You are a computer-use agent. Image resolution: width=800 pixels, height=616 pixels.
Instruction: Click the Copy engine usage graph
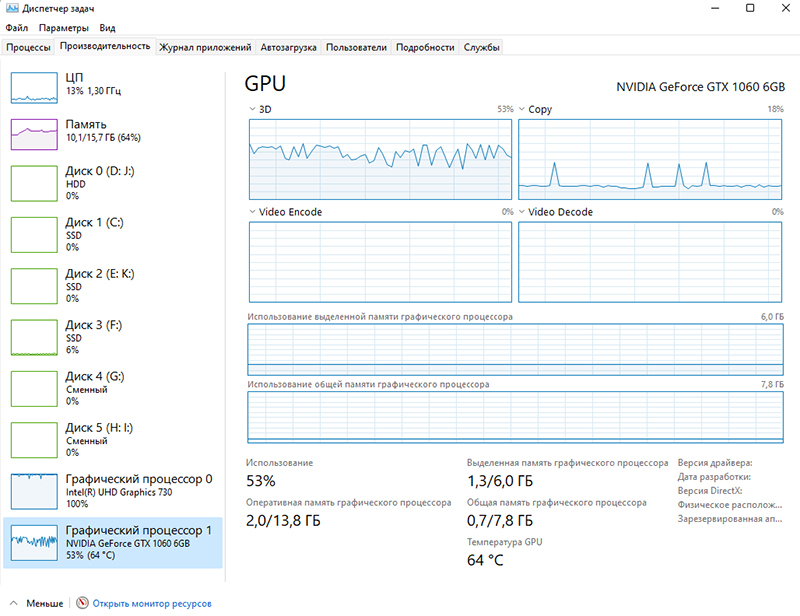pyautogui.click(x=650, y=159)
